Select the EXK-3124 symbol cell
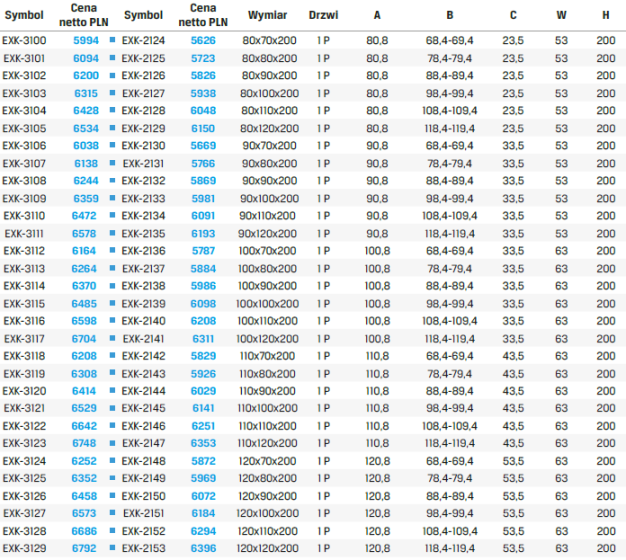The height and width of the screenshot is (560, 626). [24, 462]
